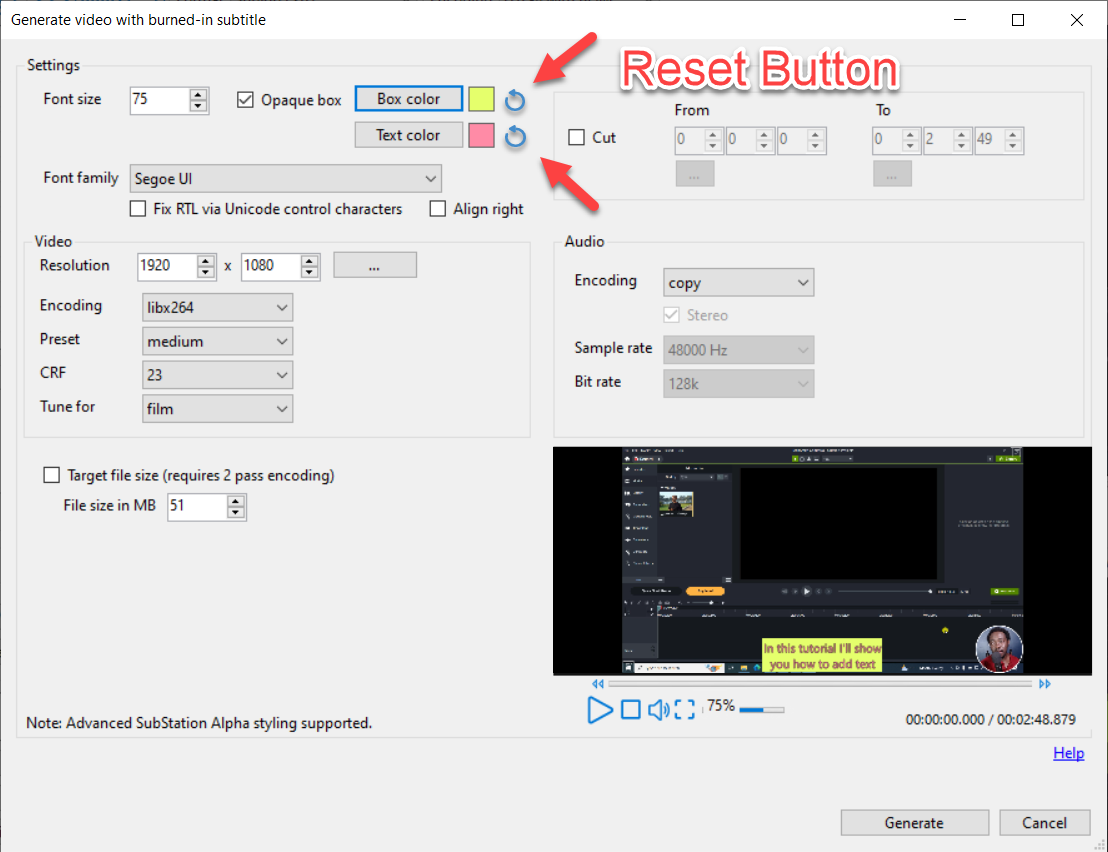This screenshot has width=1108, height=852.
Task: Uncheck the Opaque box option
Action: pyautogui.click(x=244, y=99)
